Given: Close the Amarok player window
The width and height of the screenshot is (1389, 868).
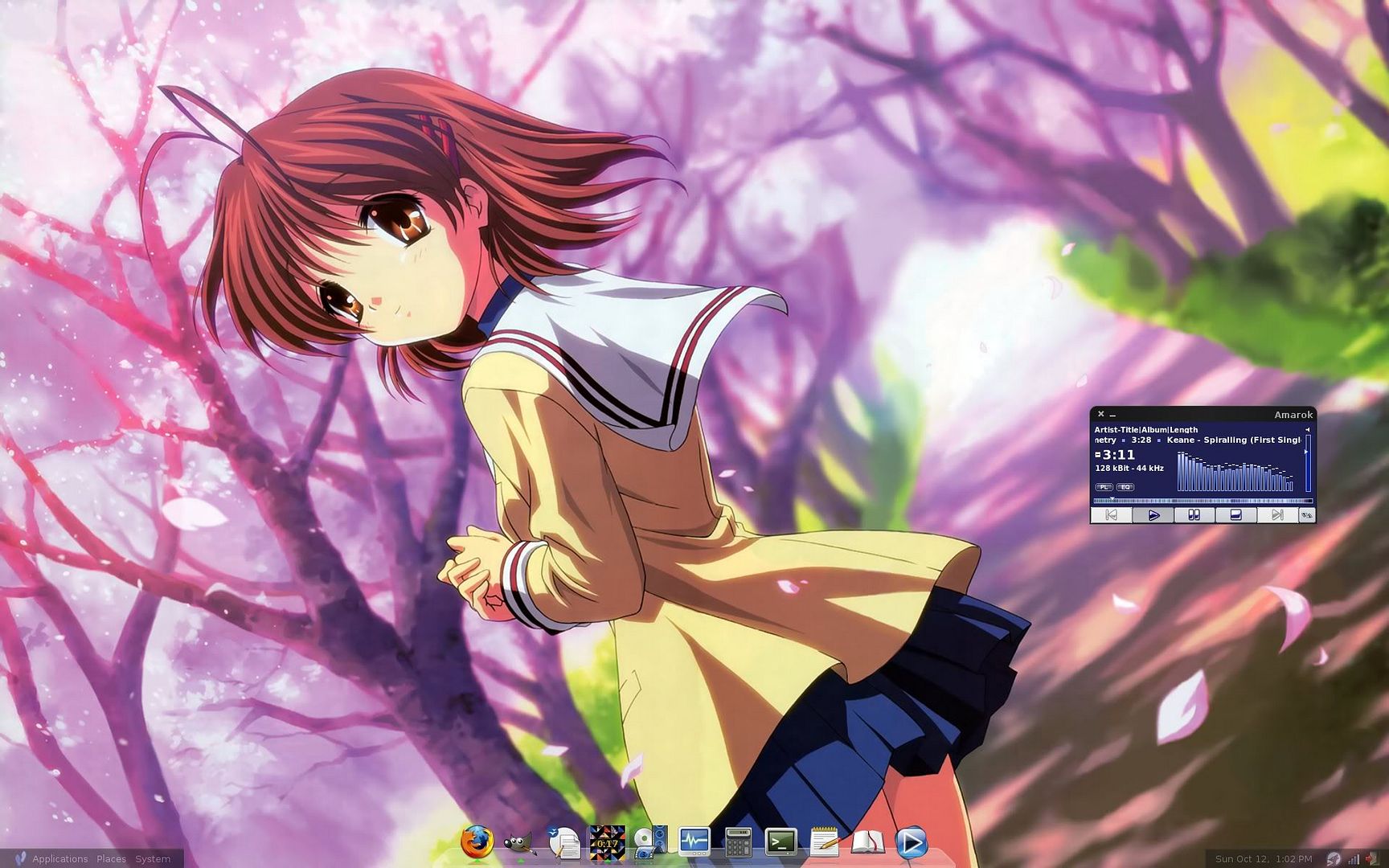Looking at the screenshot, I should [1101, 414].
